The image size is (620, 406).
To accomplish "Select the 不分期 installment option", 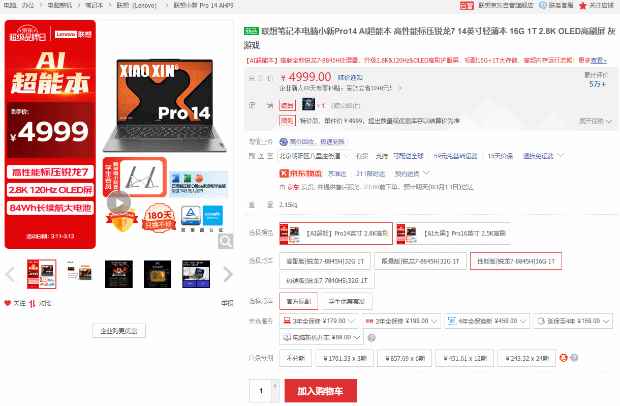I will (x=295, y=358).
